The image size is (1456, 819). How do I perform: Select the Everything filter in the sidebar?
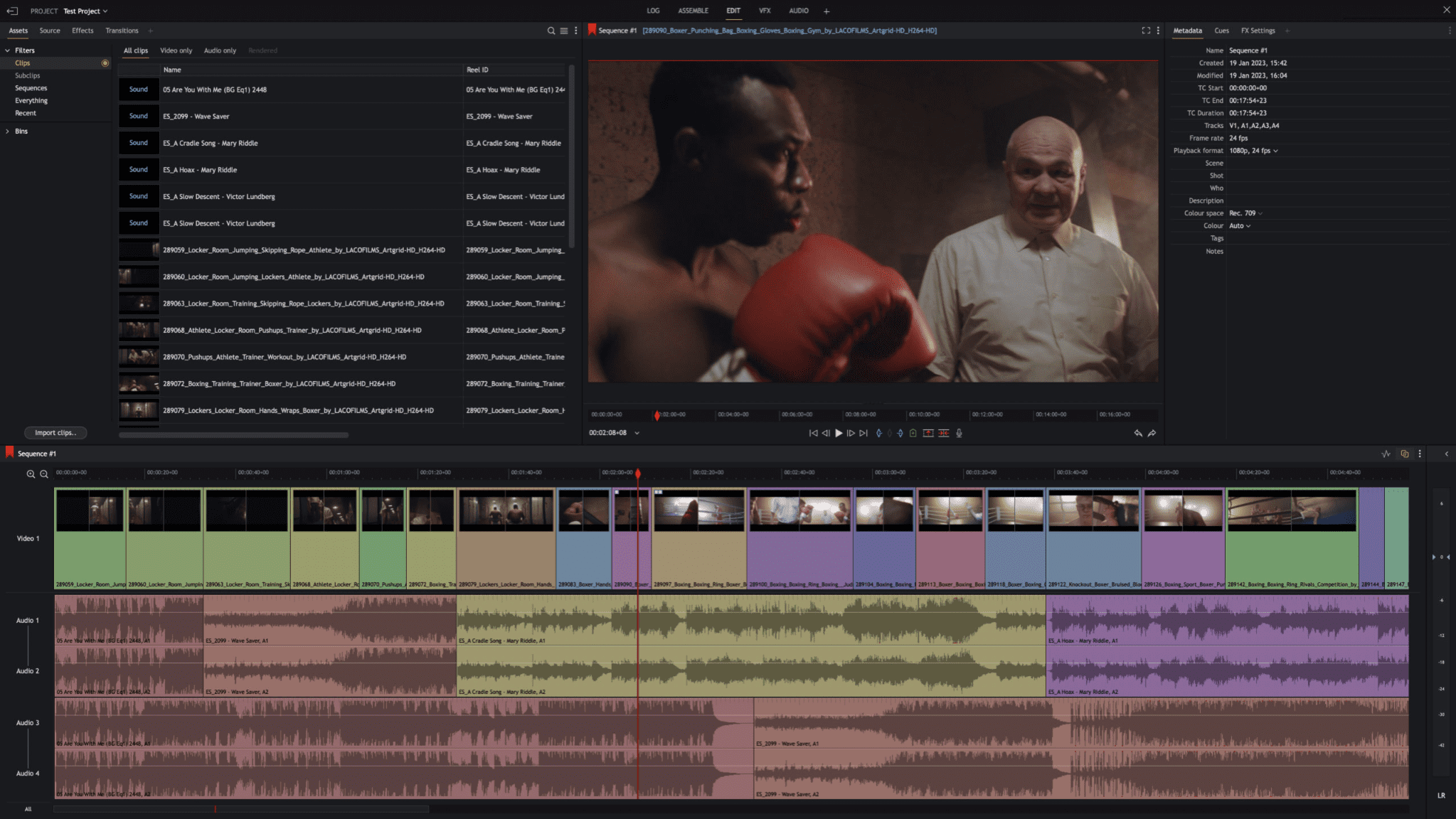[31, 100]
